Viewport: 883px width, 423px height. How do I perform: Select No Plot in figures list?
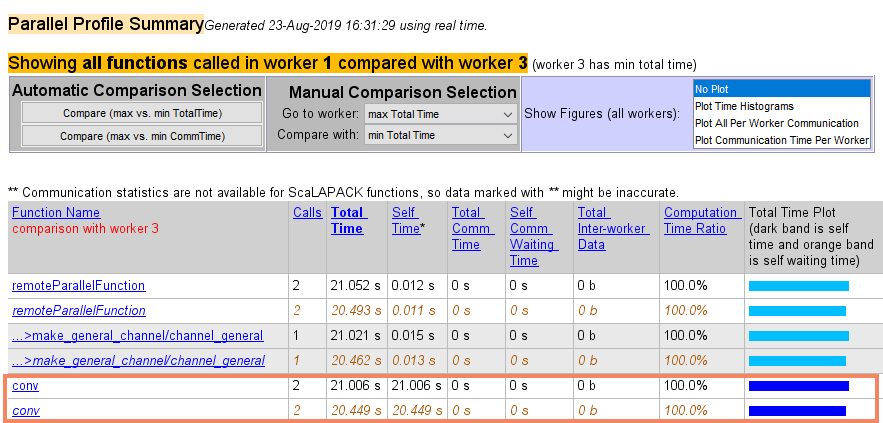point(781,89)
